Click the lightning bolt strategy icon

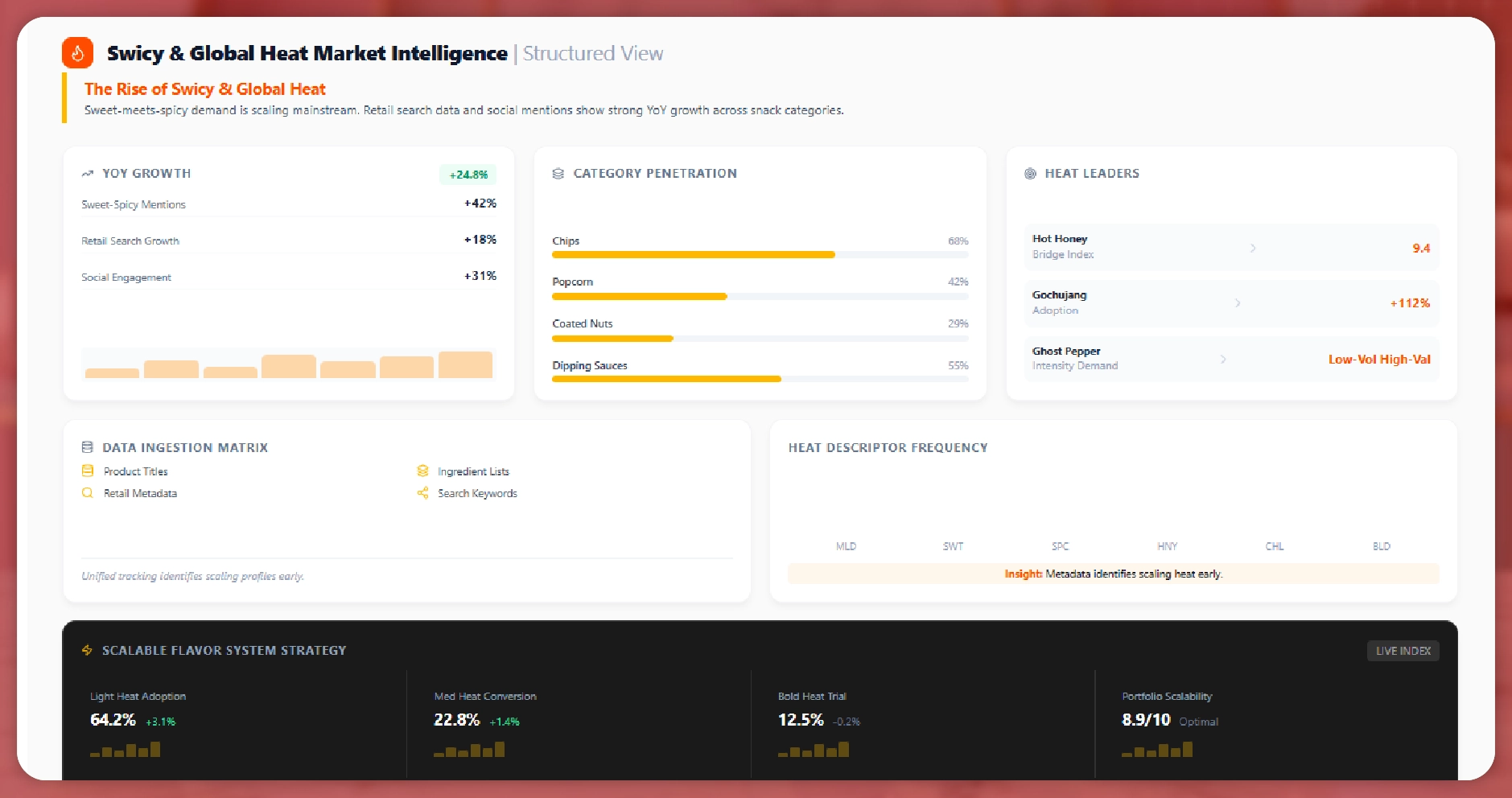[x=88, y=650]
